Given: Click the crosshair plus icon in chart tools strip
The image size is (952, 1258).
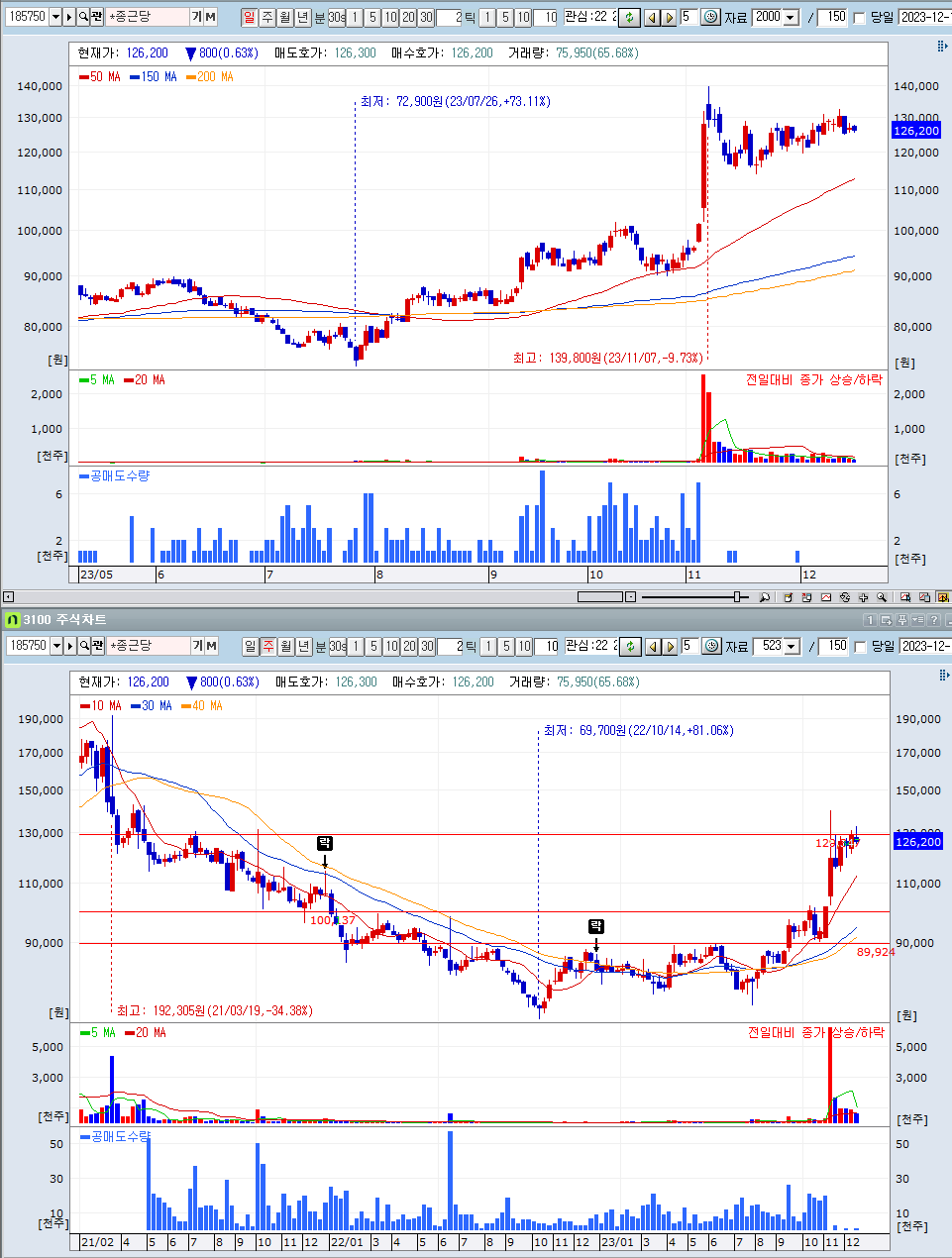Looking at the screenshot, I should pos(863,597).
